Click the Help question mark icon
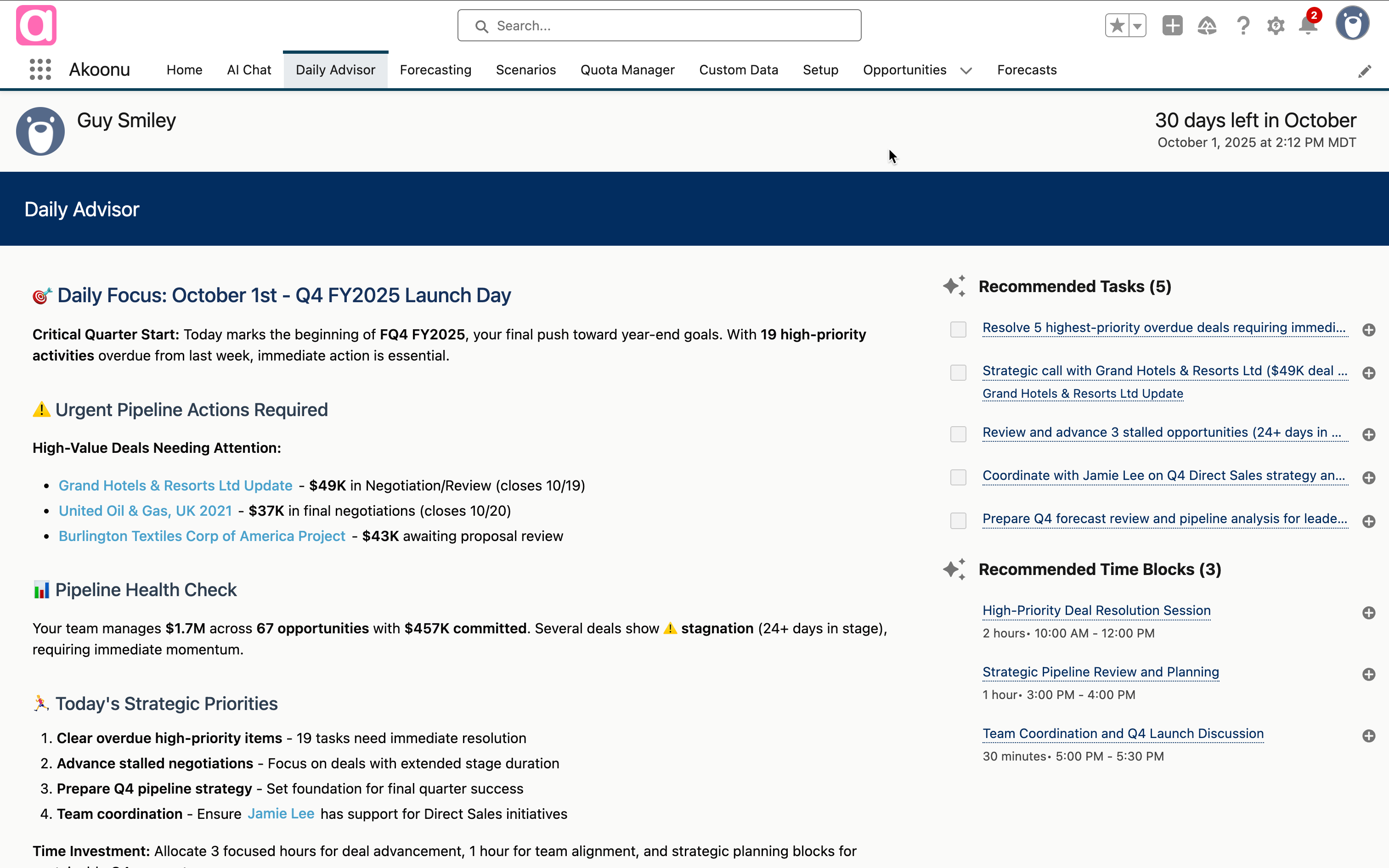The image size is (1389, 868). click(x=1242, y=26)
